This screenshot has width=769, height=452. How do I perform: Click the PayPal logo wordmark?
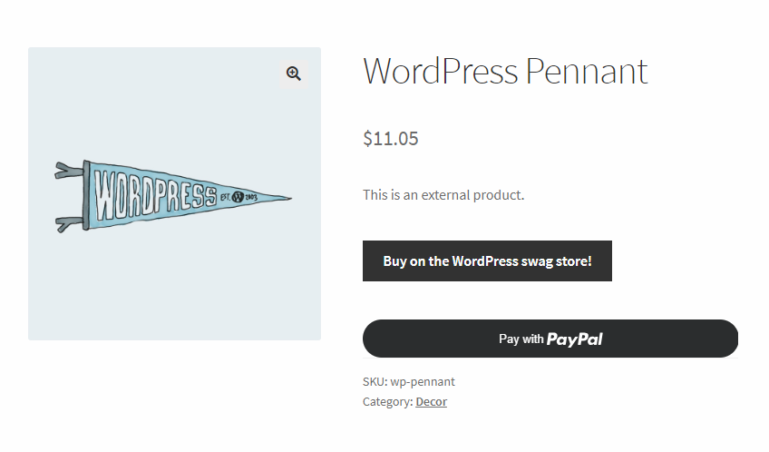click(x=575, y=339)
